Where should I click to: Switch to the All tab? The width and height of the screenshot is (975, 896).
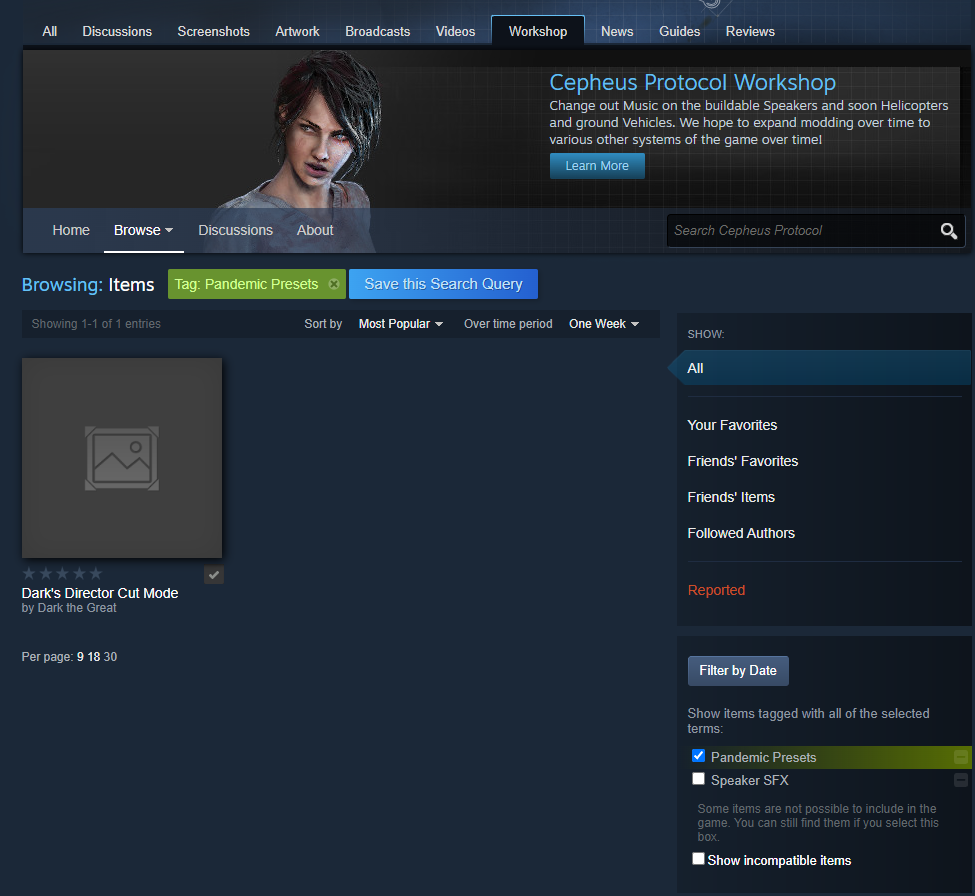[50, 31]
